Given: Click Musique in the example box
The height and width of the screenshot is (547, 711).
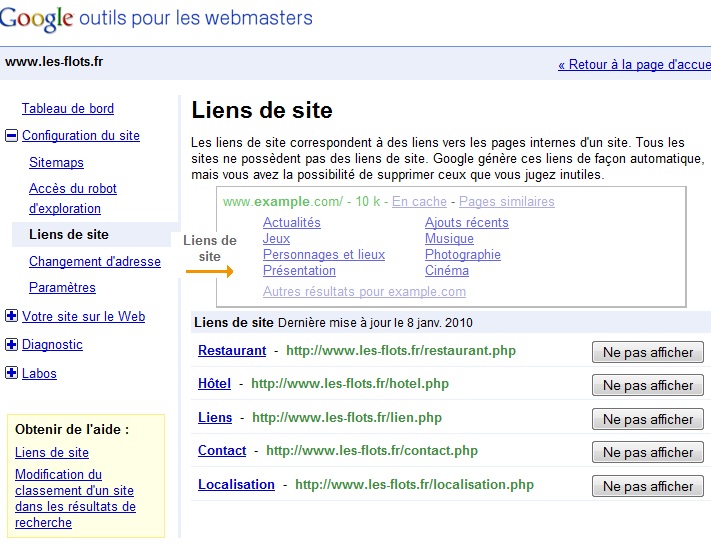Looking at the screenshot, I should pyautogui.click(x=449, y=239).
